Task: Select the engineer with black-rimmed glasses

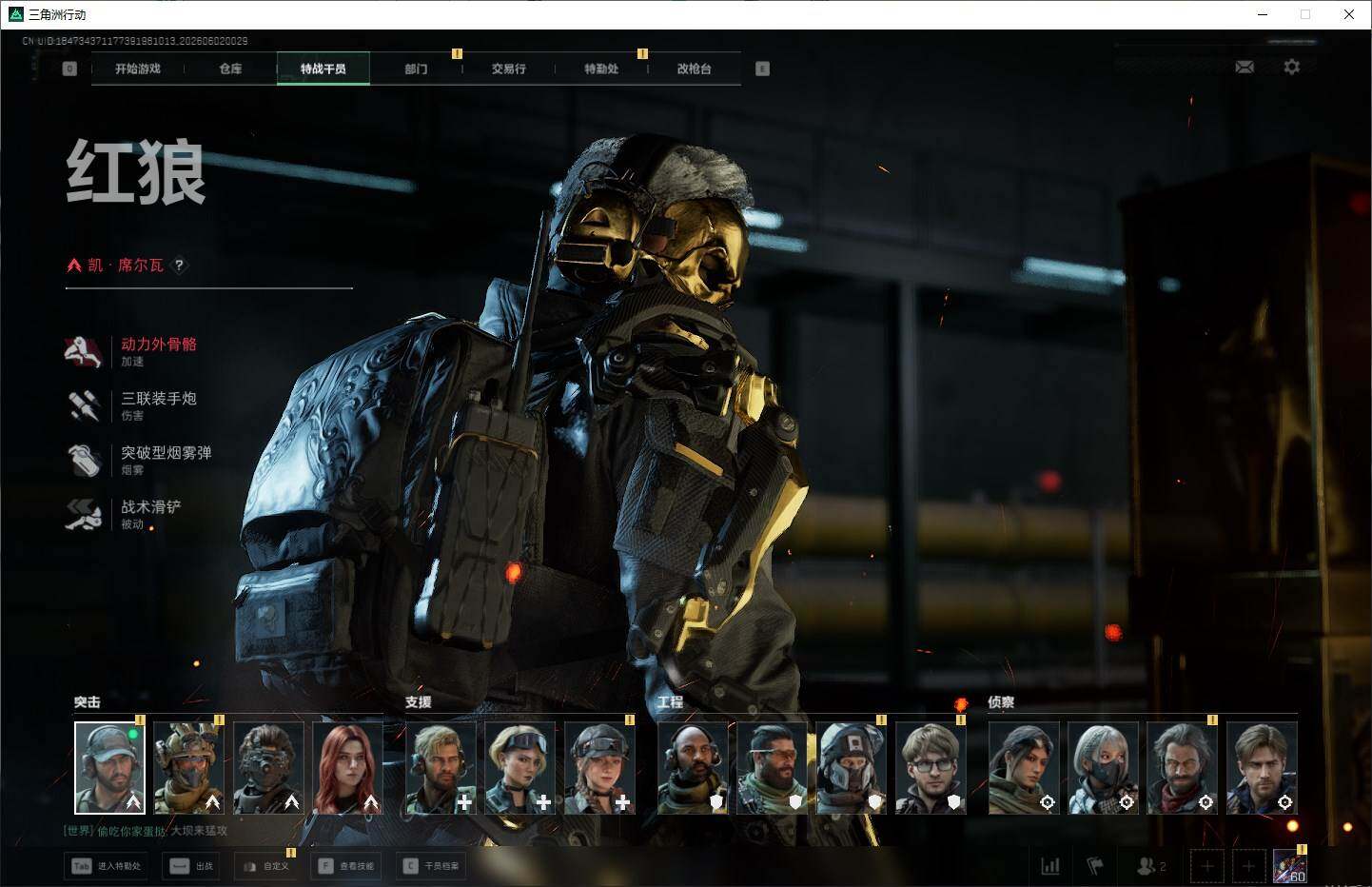Action: coord(931,768)
